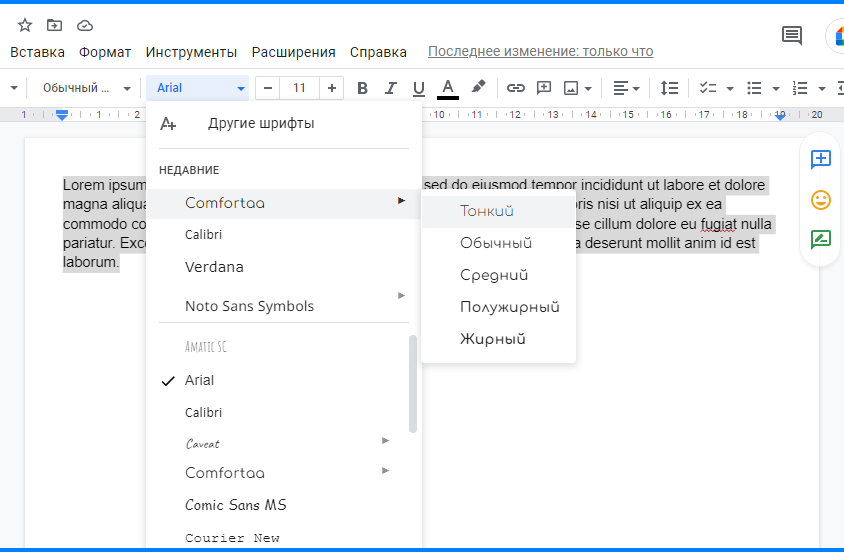This screenshot has width=844, height=552.
Task: Choose the Полужирный font weight
Action: pos(498,307)
